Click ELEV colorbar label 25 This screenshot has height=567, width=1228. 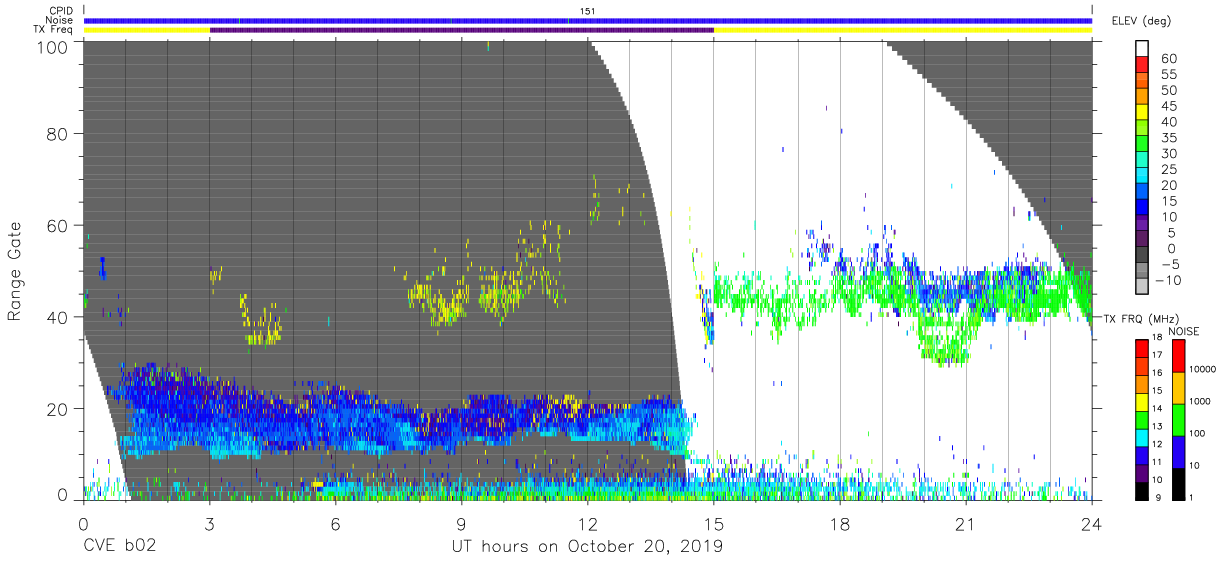(1167, 169)
